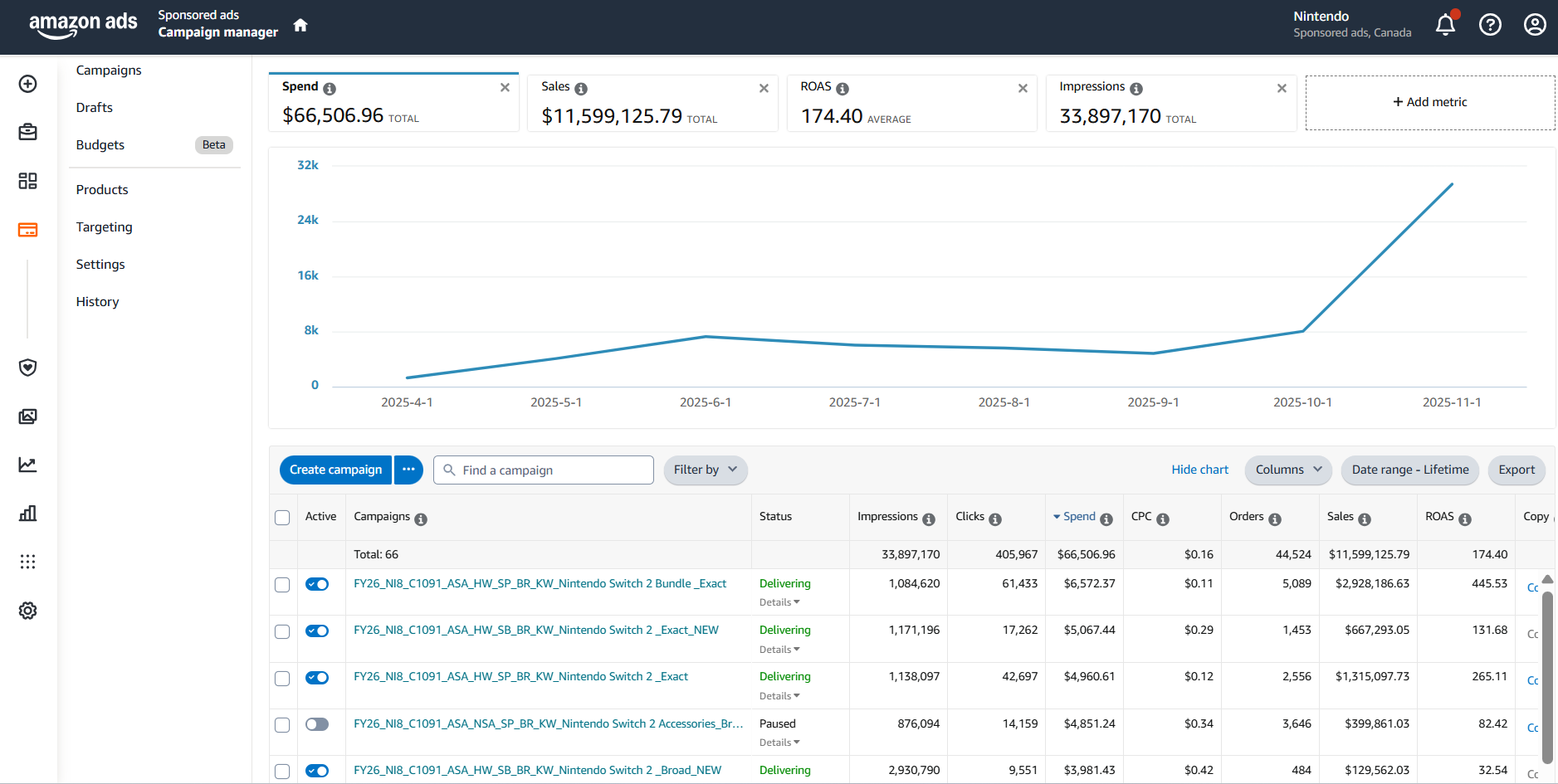Click the Create campaign button

coord(335,470)
